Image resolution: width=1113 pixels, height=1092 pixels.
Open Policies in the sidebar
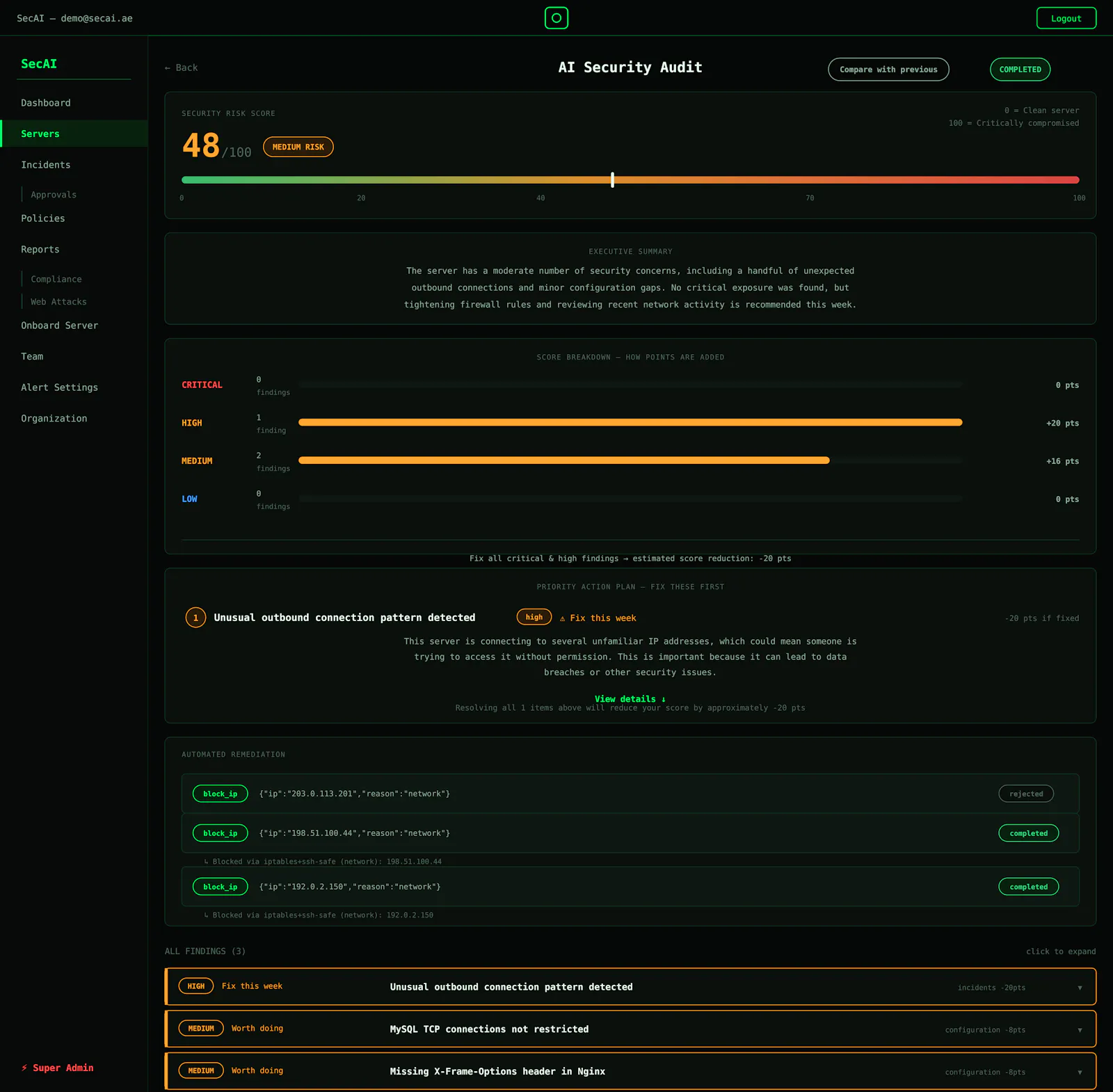43,218
